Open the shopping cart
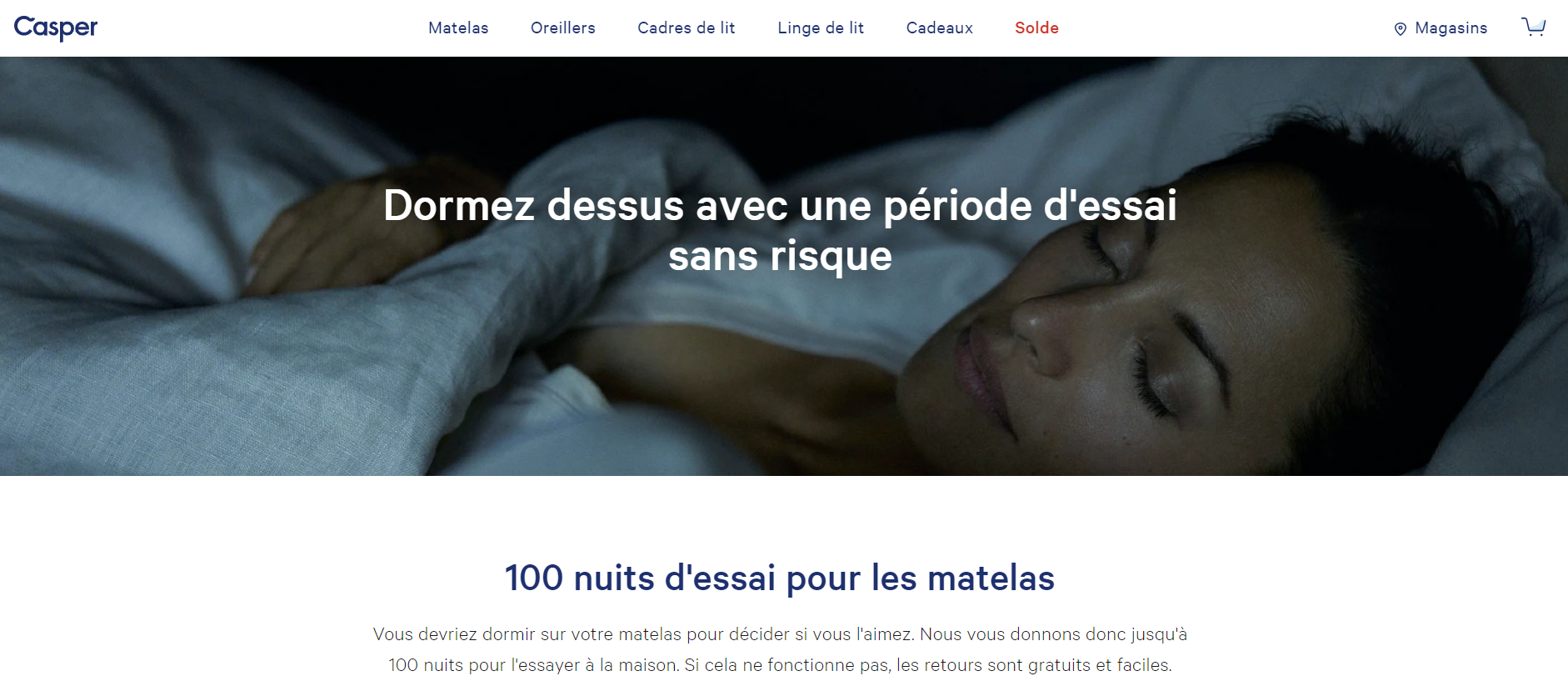This screenshot has height=696, width=1568. click(1534, 27)
